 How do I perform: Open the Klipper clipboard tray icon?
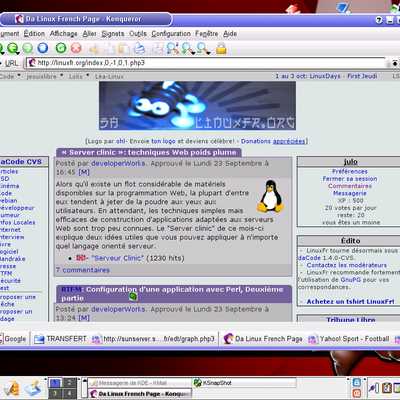click(x=387, y=388)
